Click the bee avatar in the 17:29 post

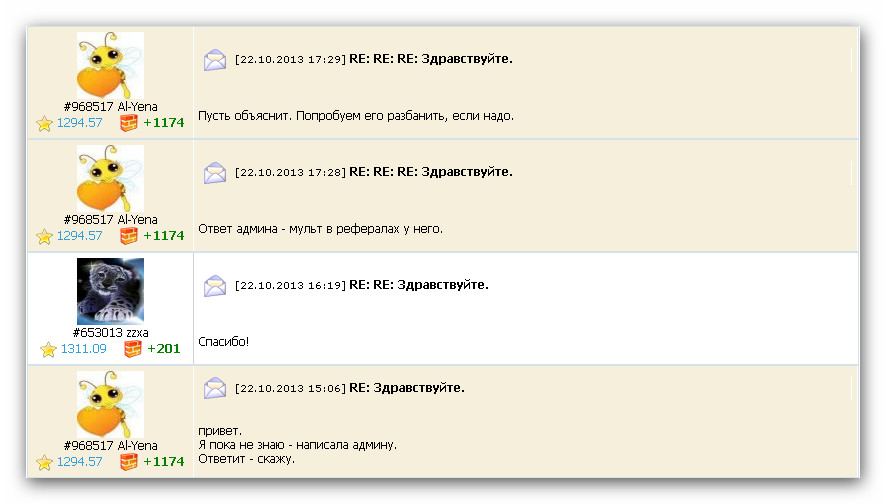[x=110, y=65]
